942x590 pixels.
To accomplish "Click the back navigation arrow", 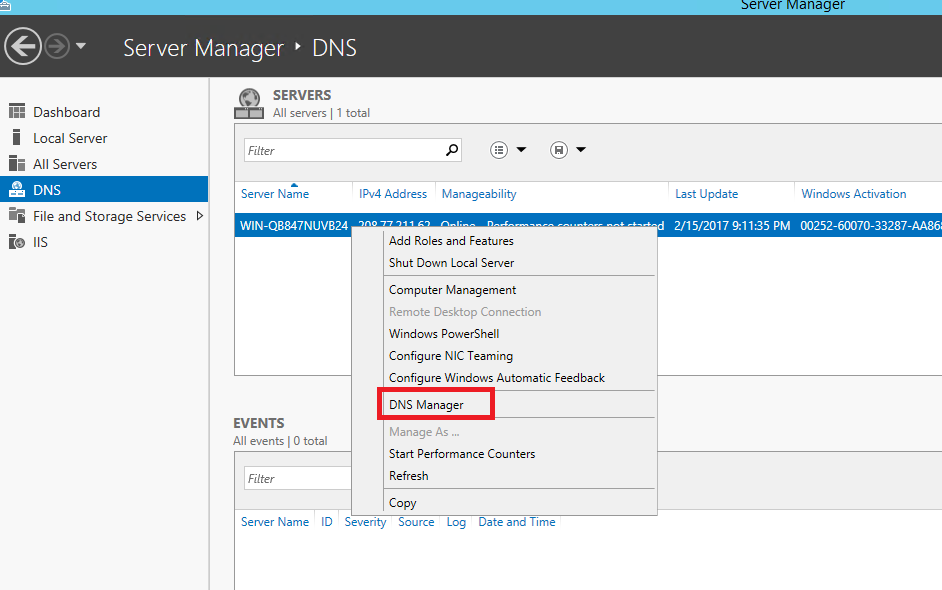I will [x=23, y=46].
